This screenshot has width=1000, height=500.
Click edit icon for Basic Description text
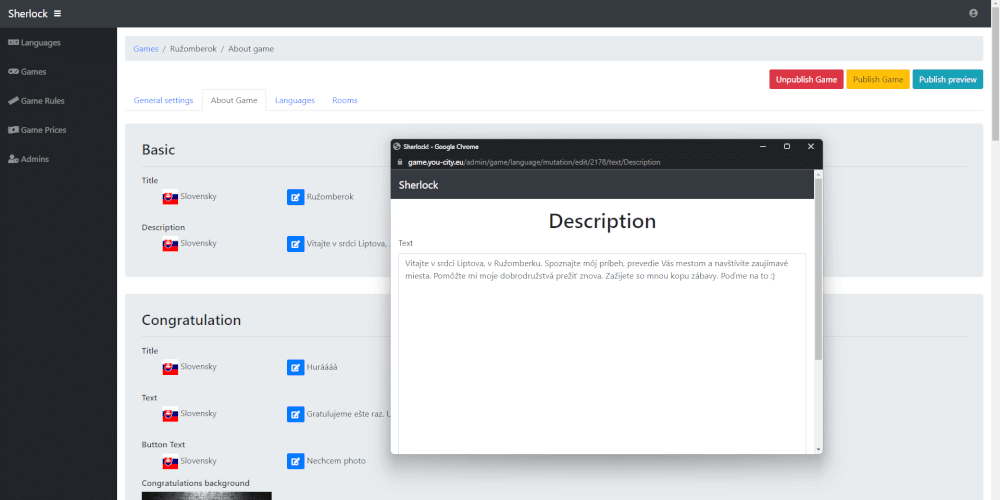point(295,244)
